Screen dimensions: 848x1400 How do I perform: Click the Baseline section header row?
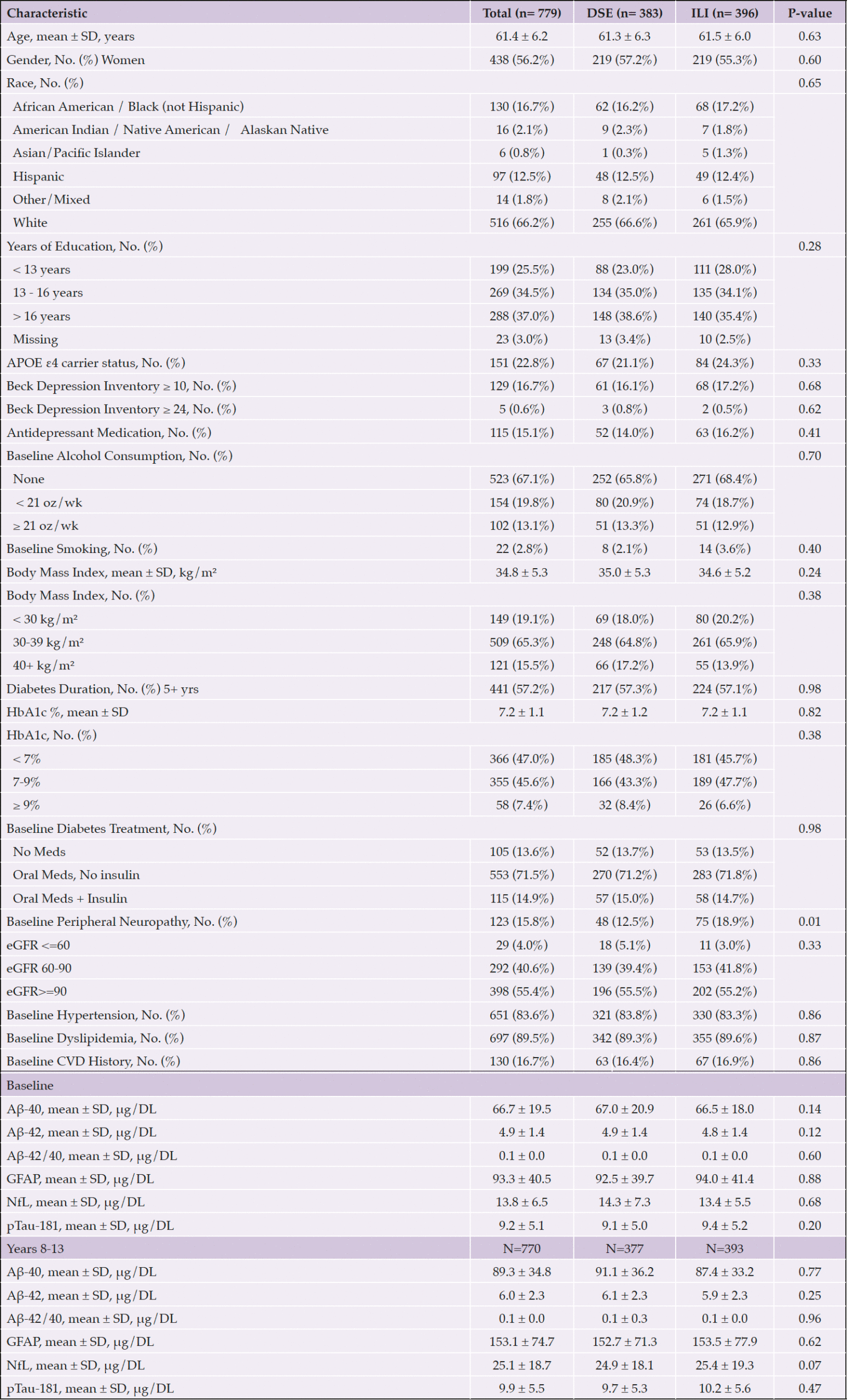423,1085
